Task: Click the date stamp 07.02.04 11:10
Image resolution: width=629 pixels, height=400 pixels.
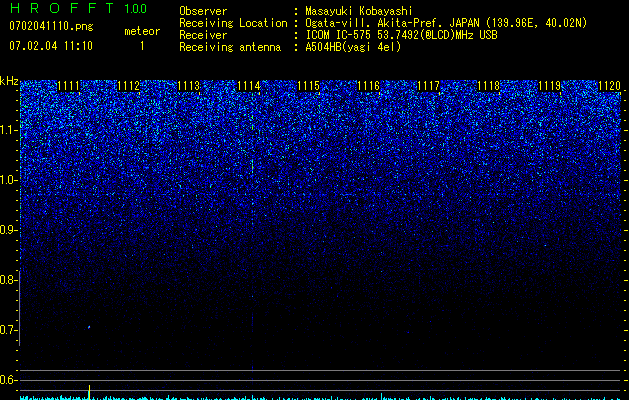Action: [x=51, y=46]
